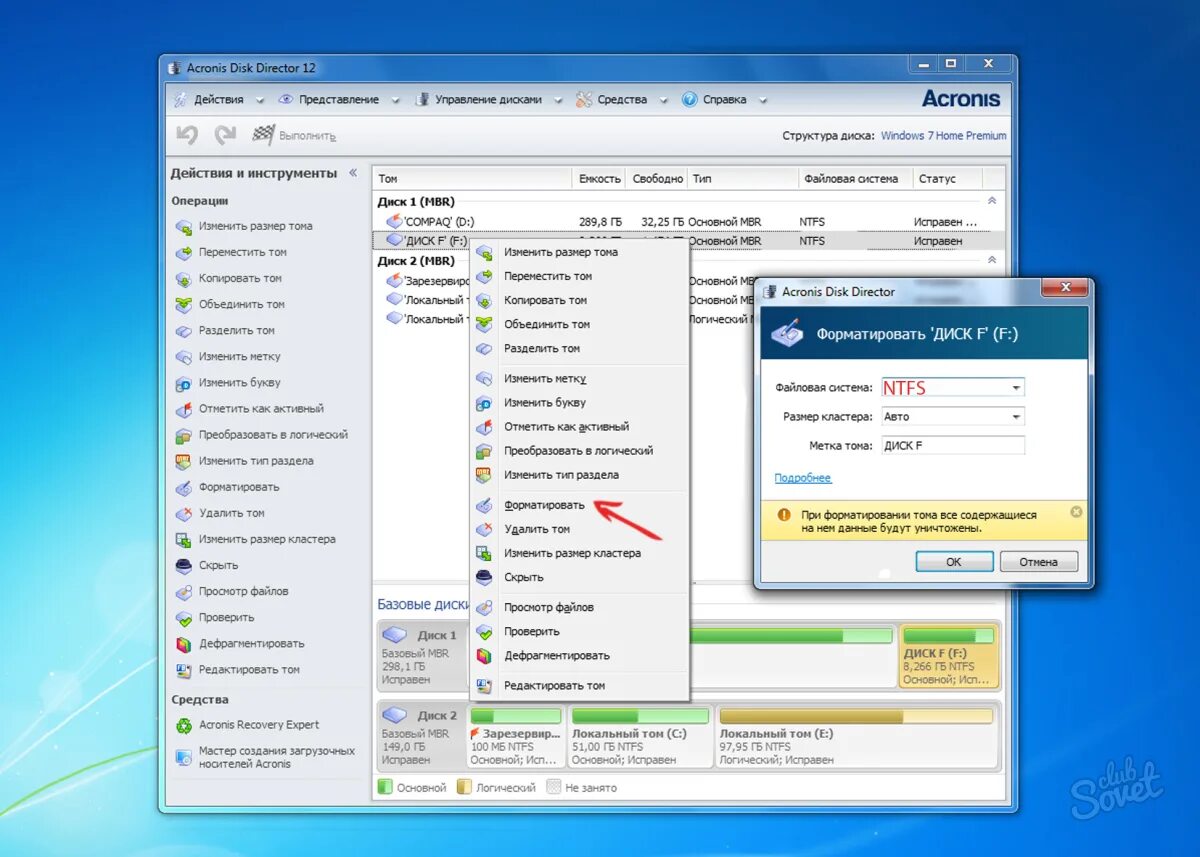Click sidebar icon for Изменить тип раздела
This screenshot has width=1200, height=857.
point(183,461)
